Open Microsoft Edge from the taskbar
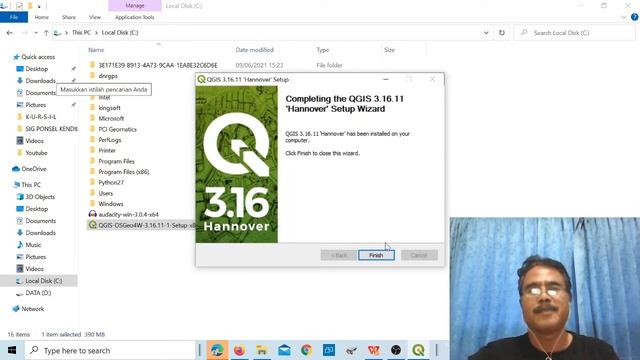This screenshot has width=640, height=360. click(x=217, y=350)
